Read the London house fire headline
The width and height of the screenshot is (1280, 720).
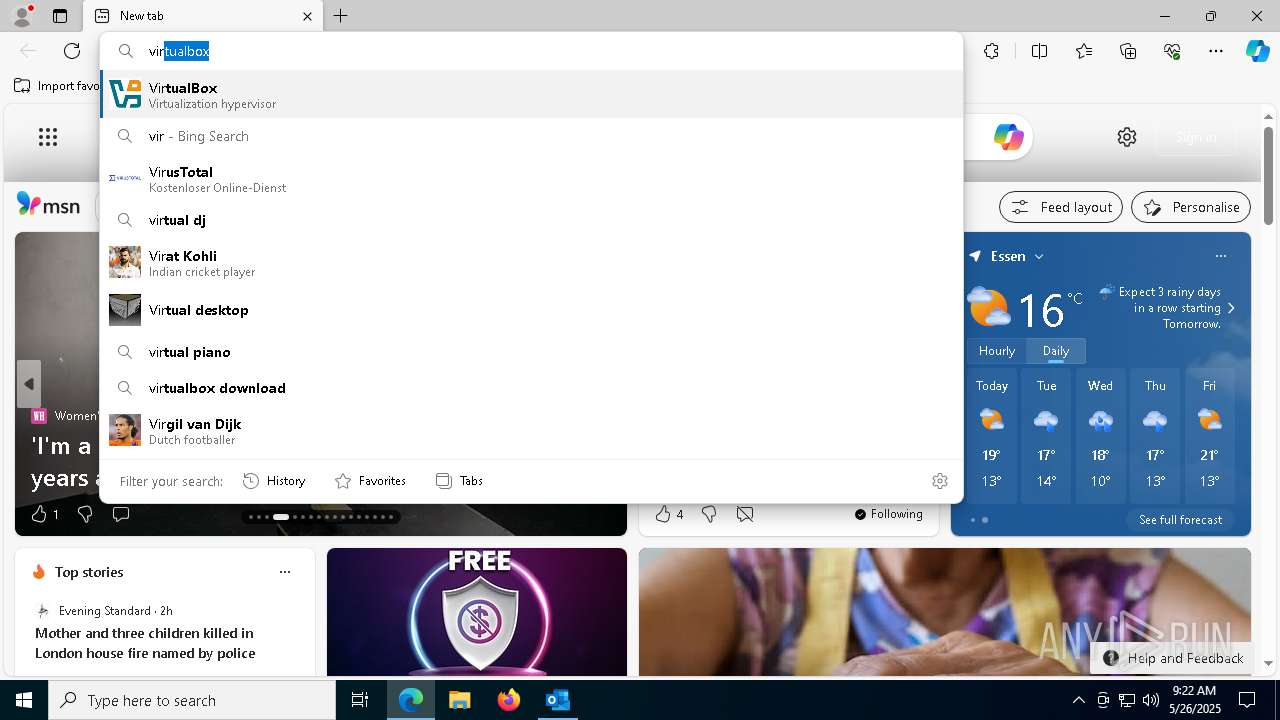[145, 643]
